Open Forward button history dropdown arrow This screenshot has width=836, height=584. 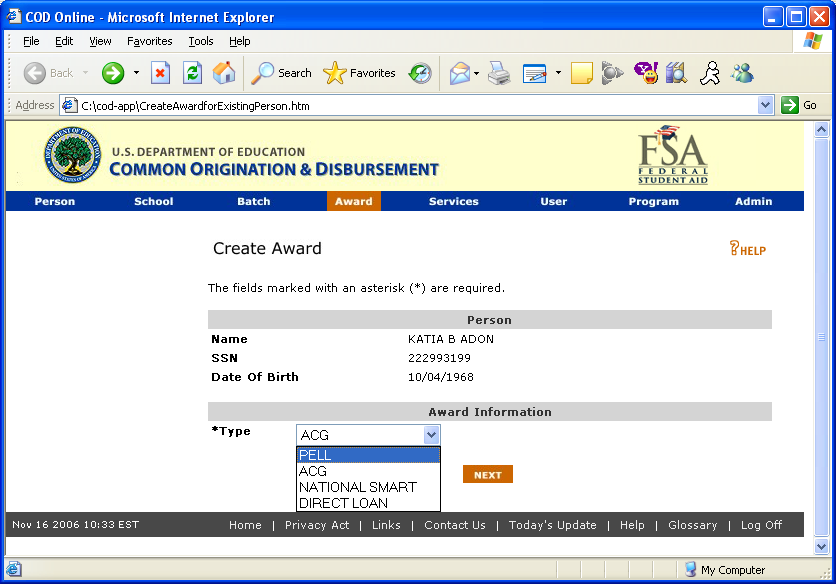tap(136, 73)
